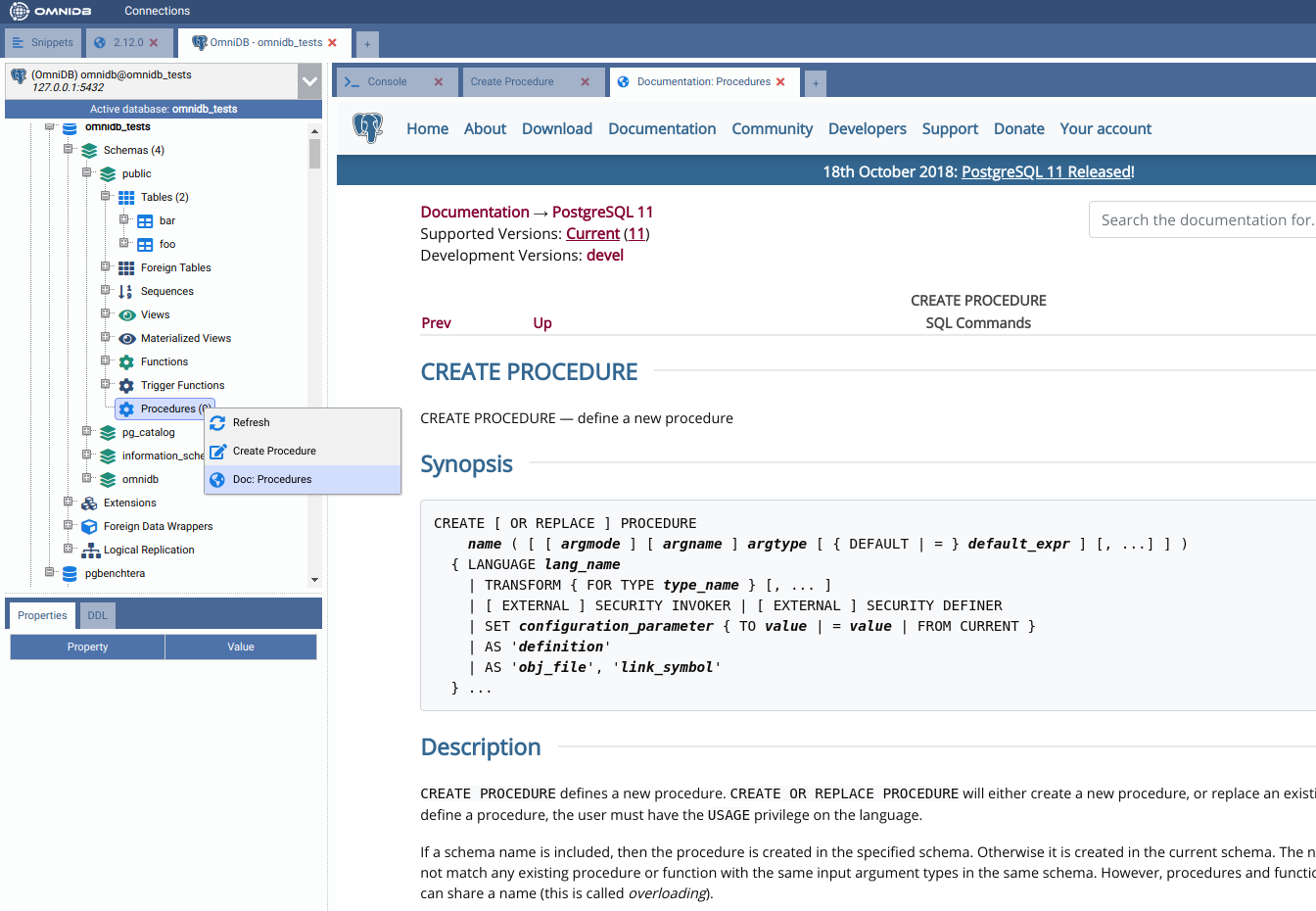This screenshot has height=911, width=1316.
Task: Choose Refresh in the context menu
Action: (252, 423)
